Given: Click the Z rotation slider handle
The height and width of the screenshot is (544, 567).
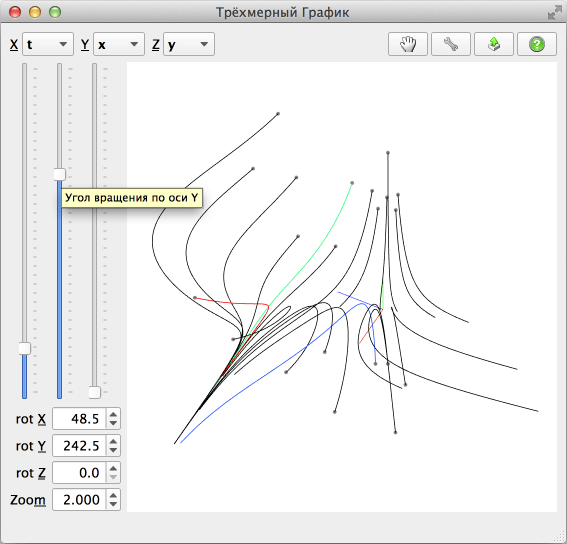Looking at the screenshot, I should pyautogui.click(x=95, y=392).
